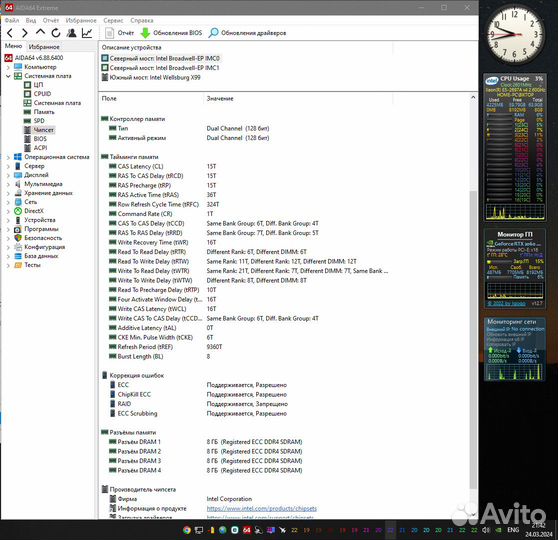Viewport: 558px width, 540px height.
Task: Click the volume icon in system tray
Action: (486, 530)
